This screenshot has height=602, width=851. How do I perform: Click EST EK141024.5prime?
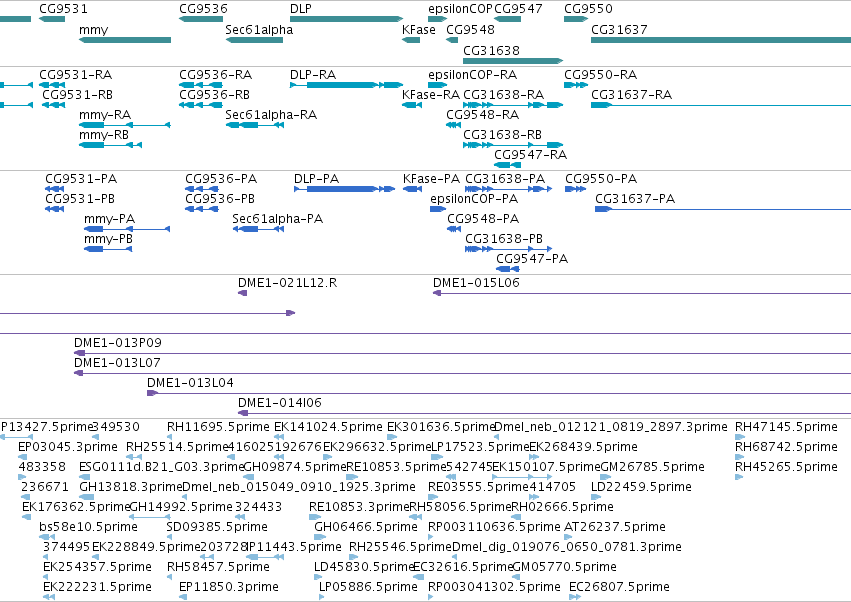coord(328,427)
